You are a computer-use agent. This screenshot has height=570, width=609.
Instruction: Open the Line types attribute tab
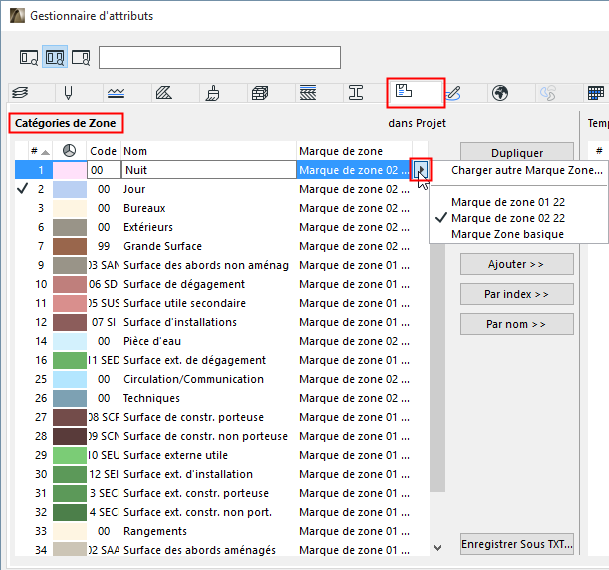point(116,93)
